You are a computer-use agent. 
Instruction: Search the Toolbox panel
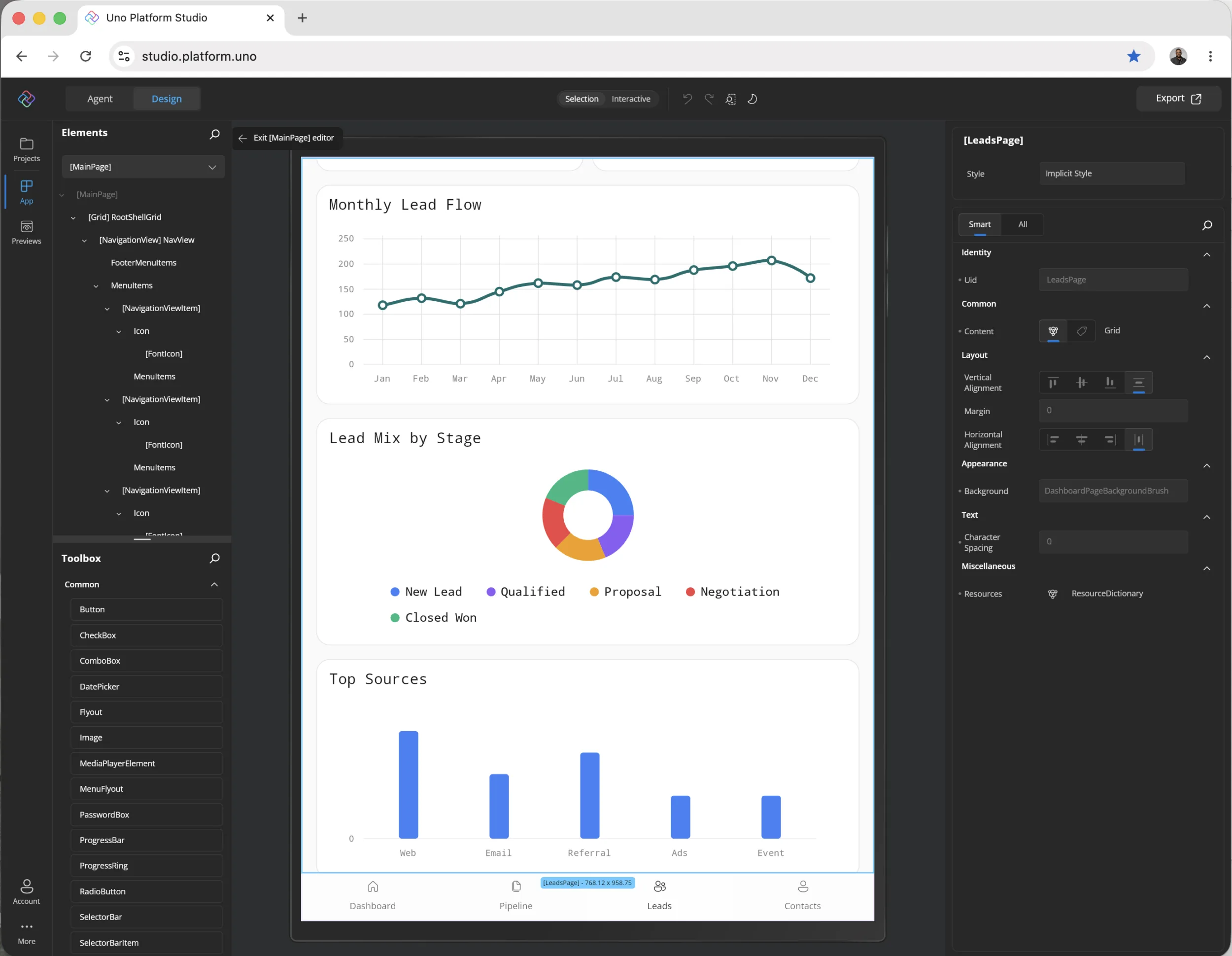215,558
